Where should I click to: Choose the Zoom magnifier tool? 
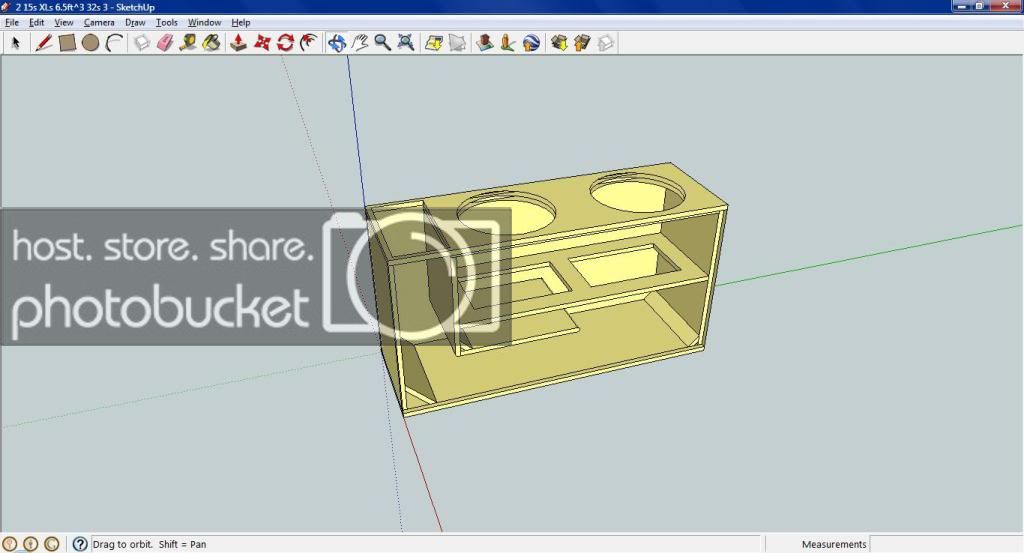pyautogui.click(x=383, y=43)
